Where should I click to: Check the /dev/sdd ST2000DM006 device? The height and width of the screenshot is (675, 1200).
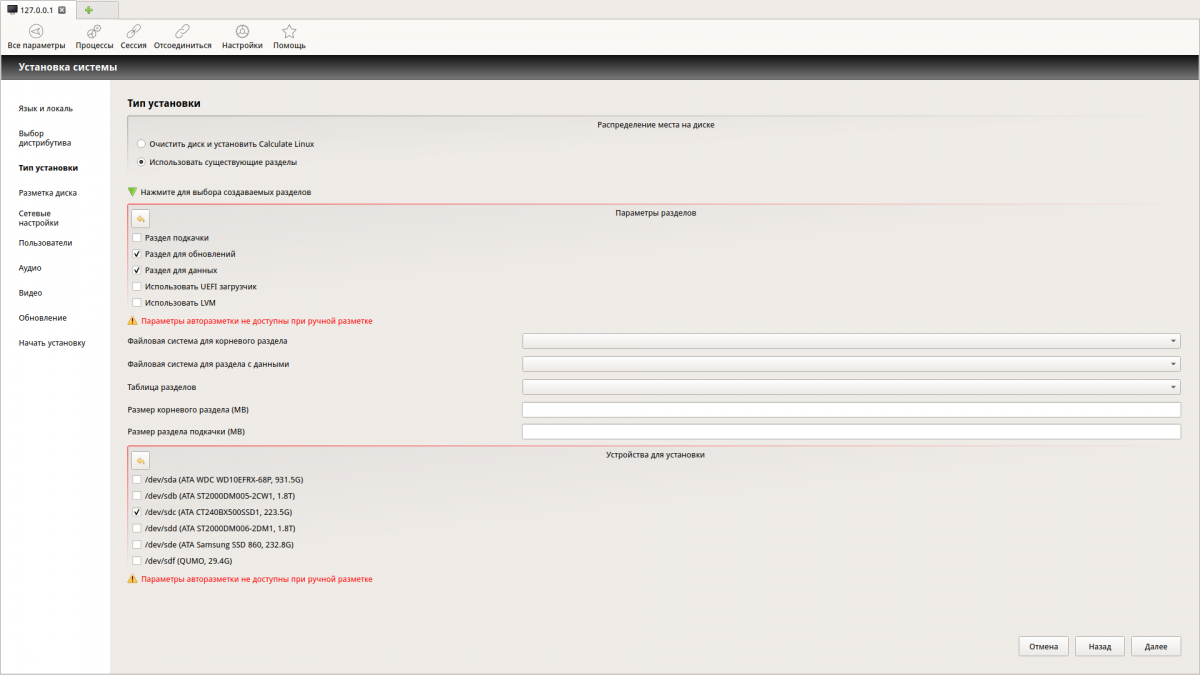tap(136, 528)
